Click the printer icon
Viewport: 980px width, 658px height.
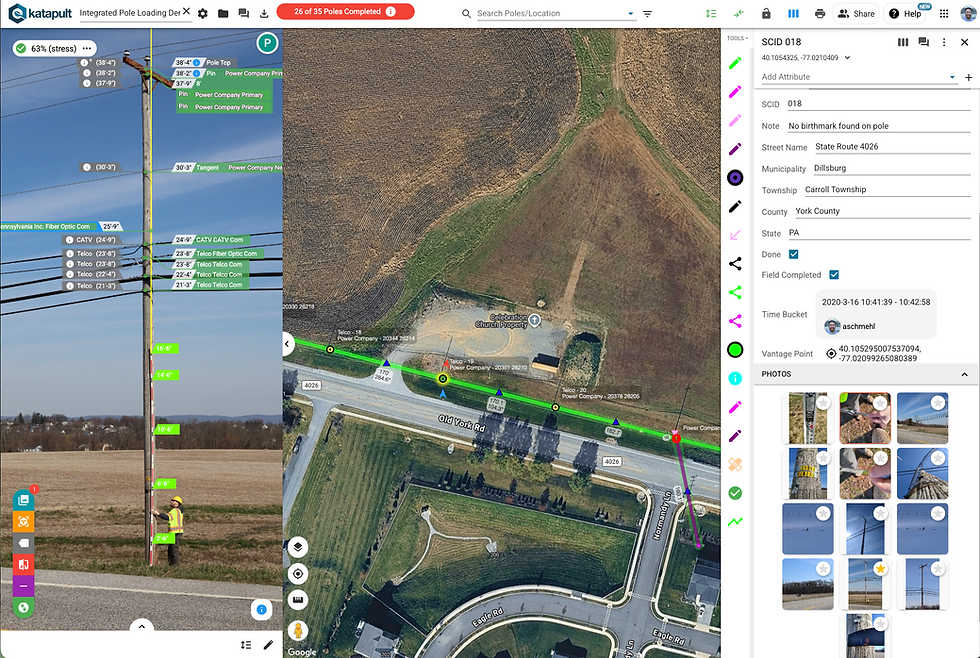tap(820, 13)
